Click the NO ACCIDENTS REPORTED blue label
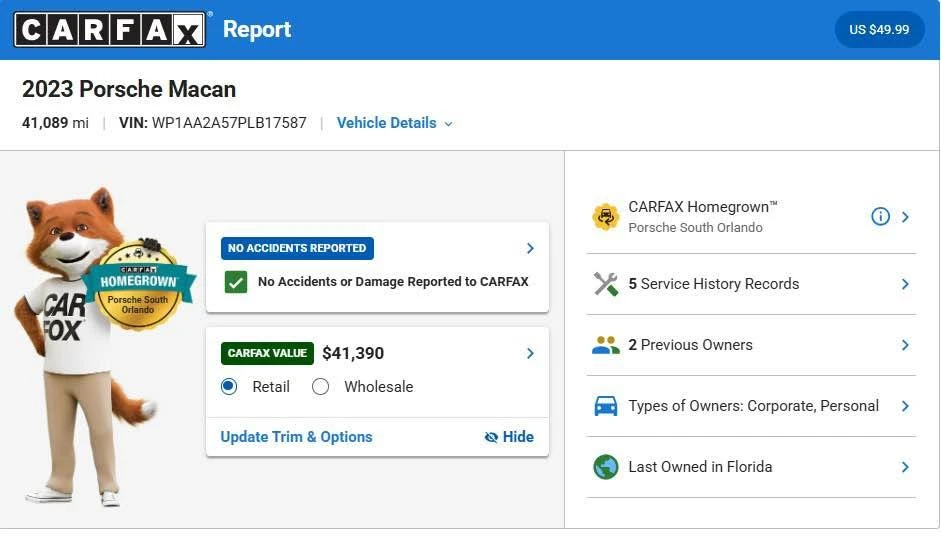The height and width of the screenshot is (544, 941). click(x=297, y=249)
